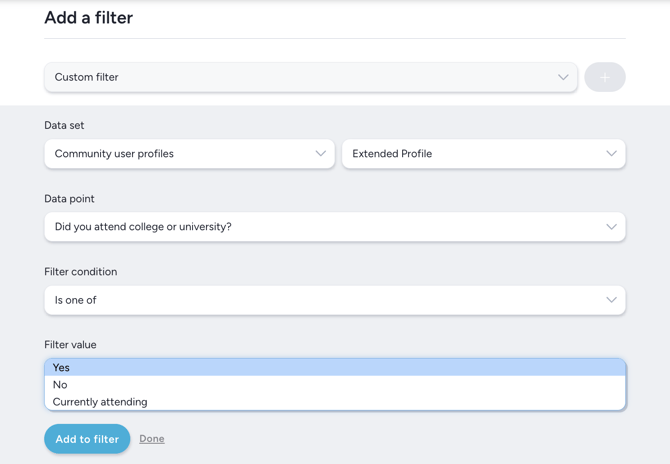Click the plus button beside Custom filter
Viewport: 670px width, 464px height.
(x=605, y=77)
